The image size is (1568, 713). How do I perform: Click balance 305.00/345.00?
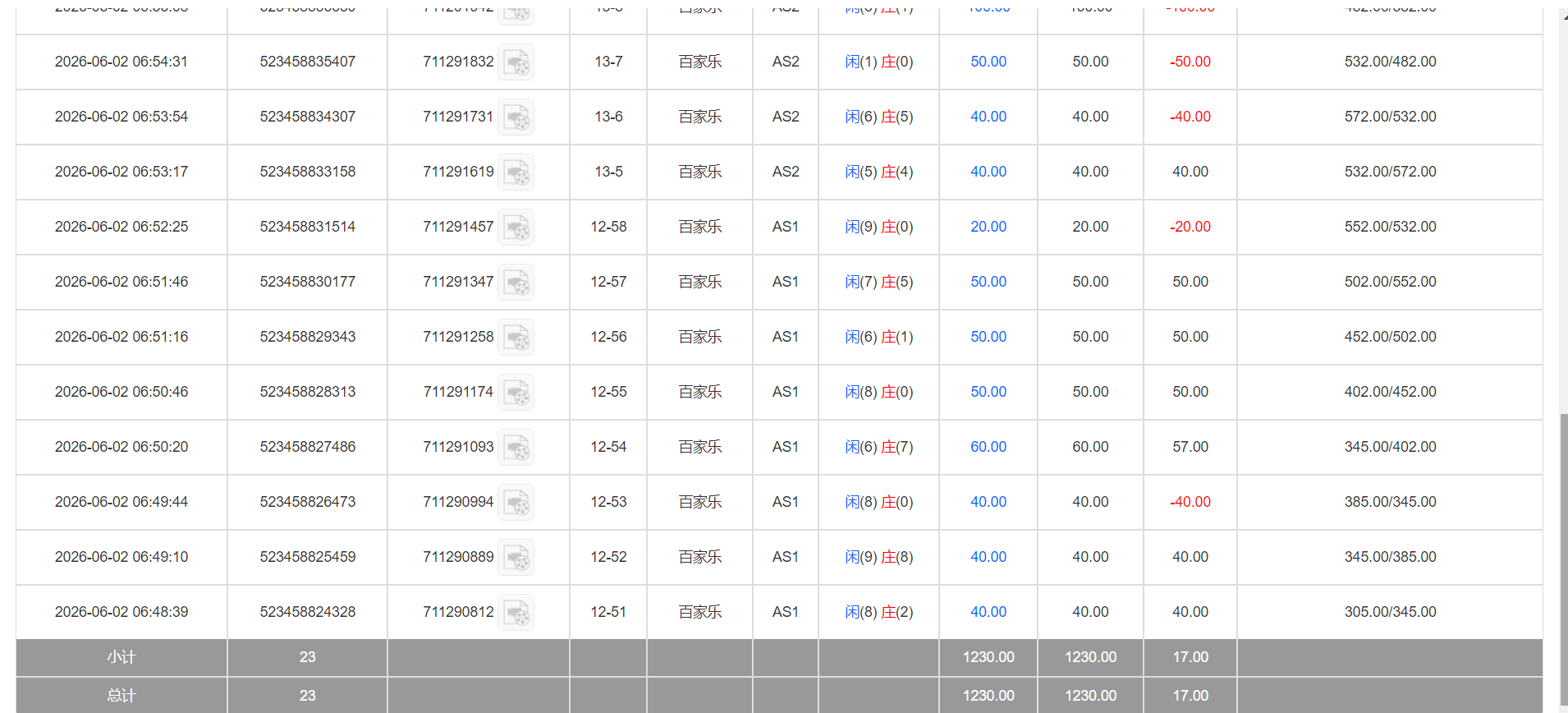[x=1391, y=612]
